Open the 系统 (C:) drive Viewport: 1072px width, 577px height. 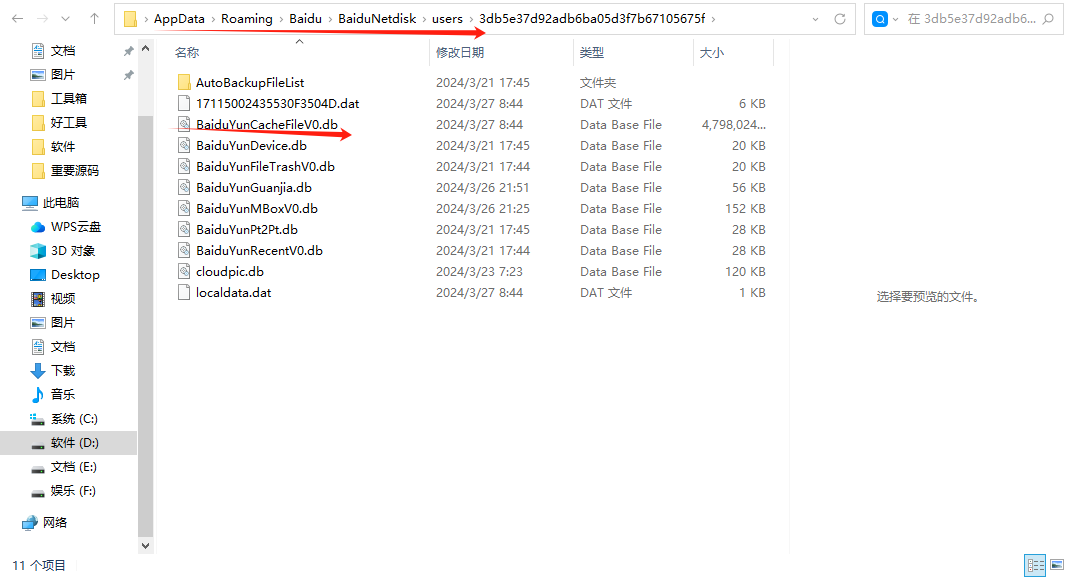click(x=74, y=418)
